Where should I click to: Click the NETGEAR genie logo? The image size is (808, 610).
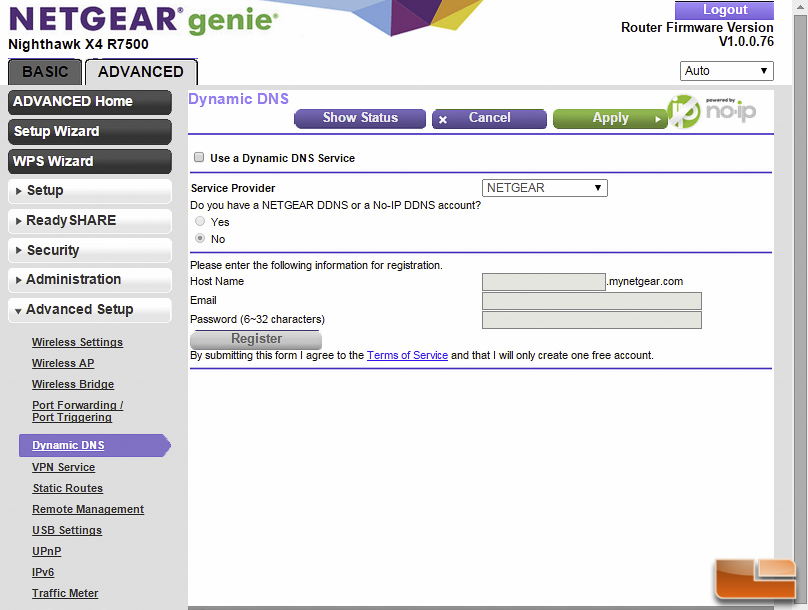click(143, 20)
